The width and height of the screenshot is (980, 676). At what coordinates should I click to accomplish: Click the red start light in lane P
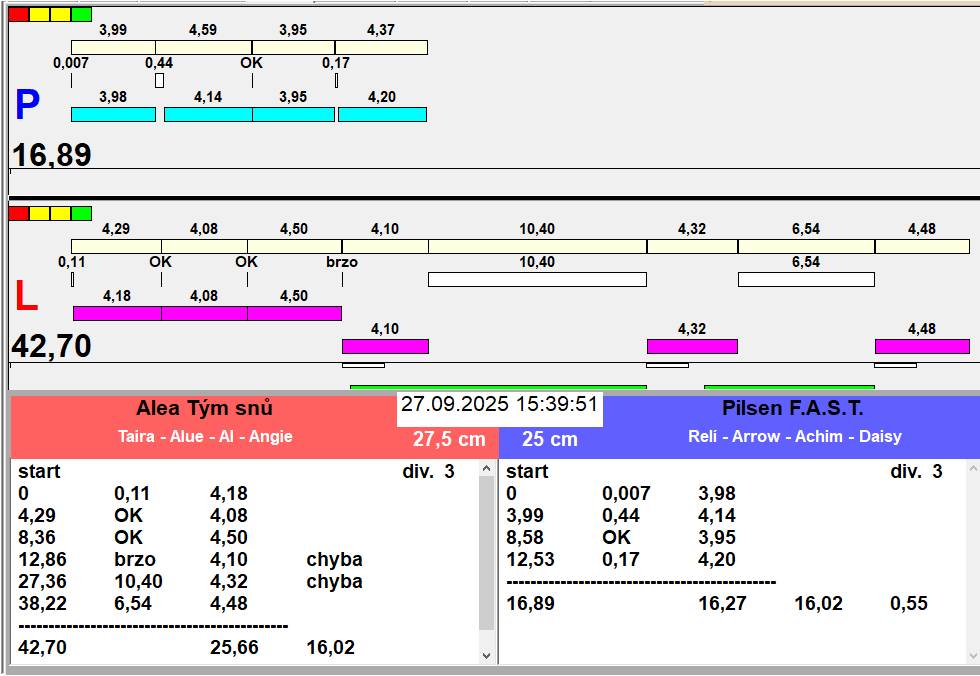tap(19, 14)
